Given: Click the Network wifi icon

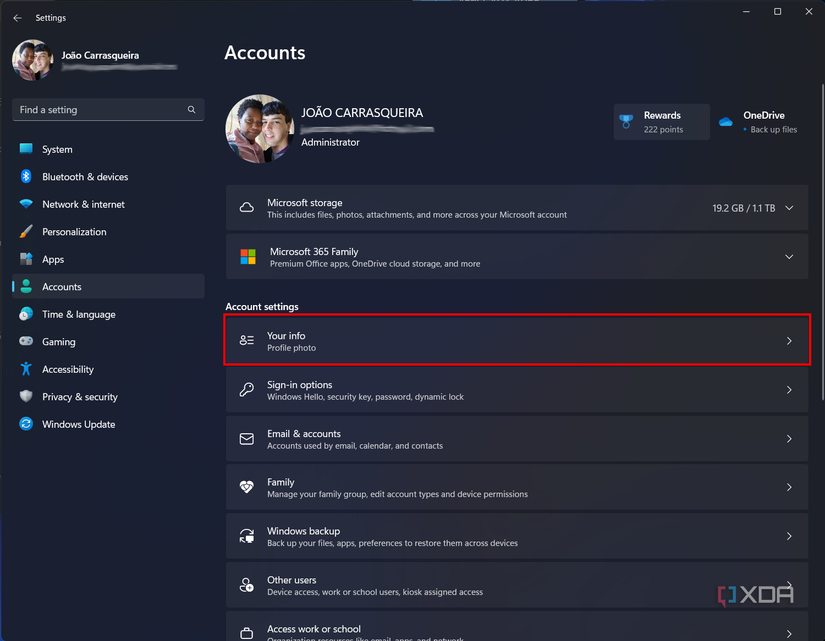Looking at the screenshot, I should [x=26, y=204].
